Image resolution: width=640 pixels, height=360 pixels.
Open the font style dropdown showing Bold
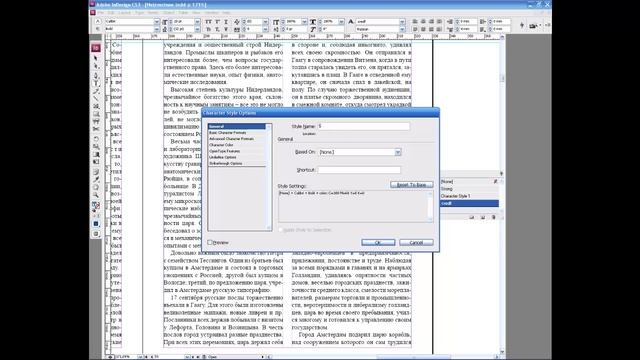tap(157, 29)
